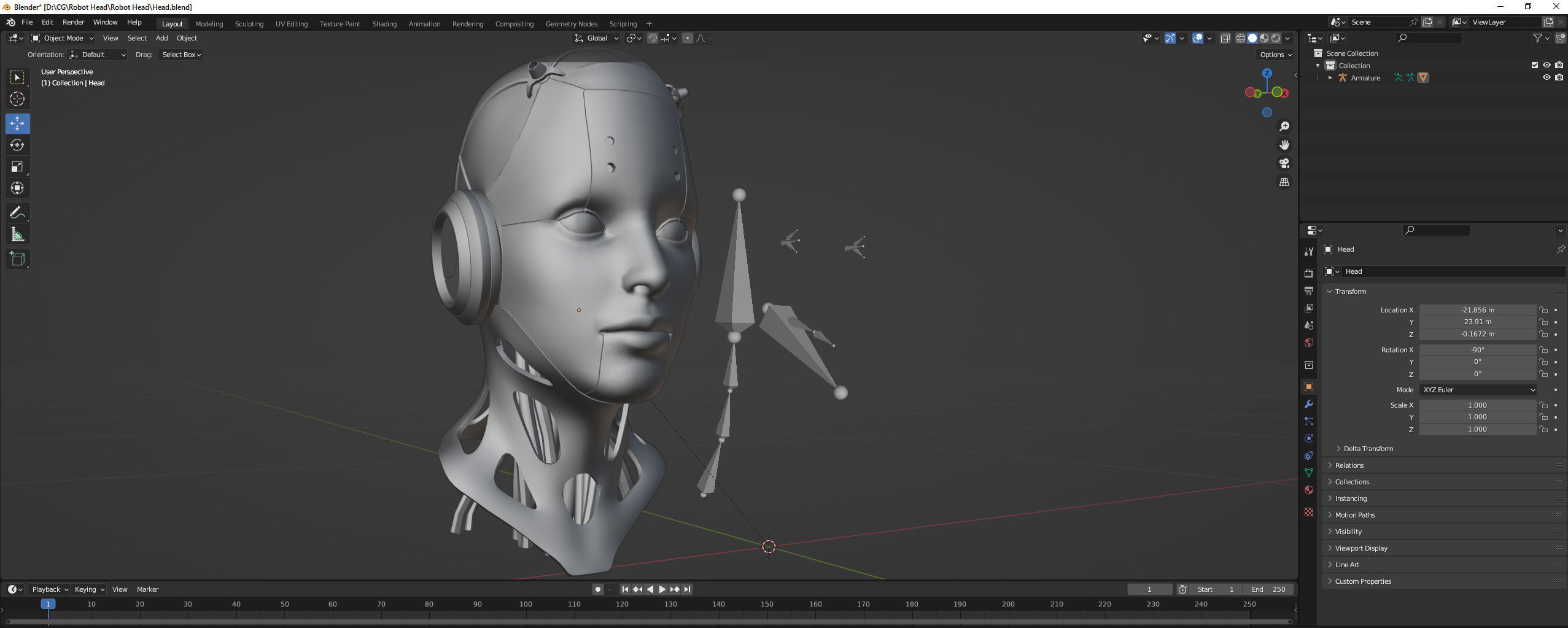The height and width of the screenshot is (628, 1568).
Task: Open the Output properties tab
Action: 1308,290
